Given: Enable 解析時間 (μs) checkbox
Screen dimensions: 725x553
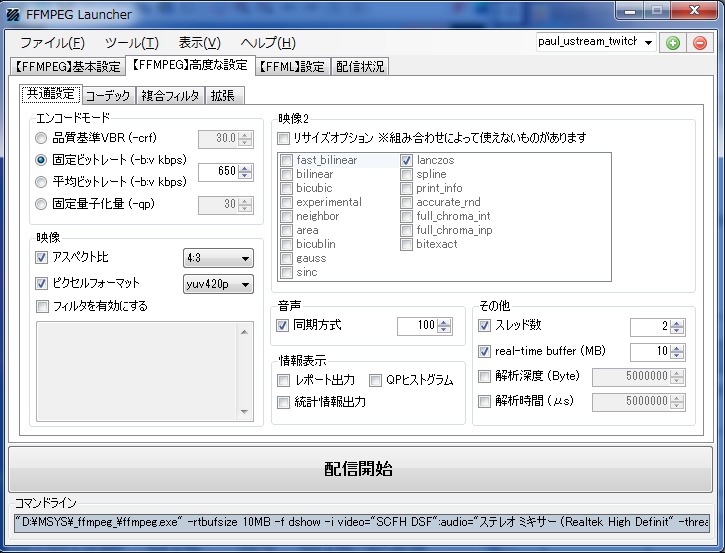Looking at the screenshot, I should (484, 401).
